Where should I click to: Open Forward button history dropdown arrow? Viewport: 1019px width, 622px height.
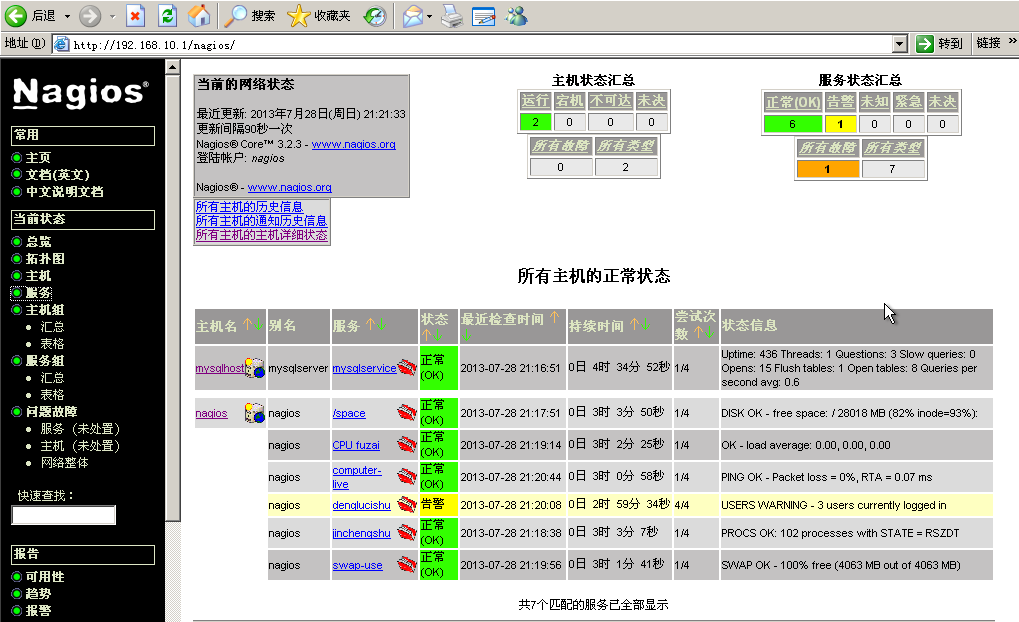[x=112, y=16]
